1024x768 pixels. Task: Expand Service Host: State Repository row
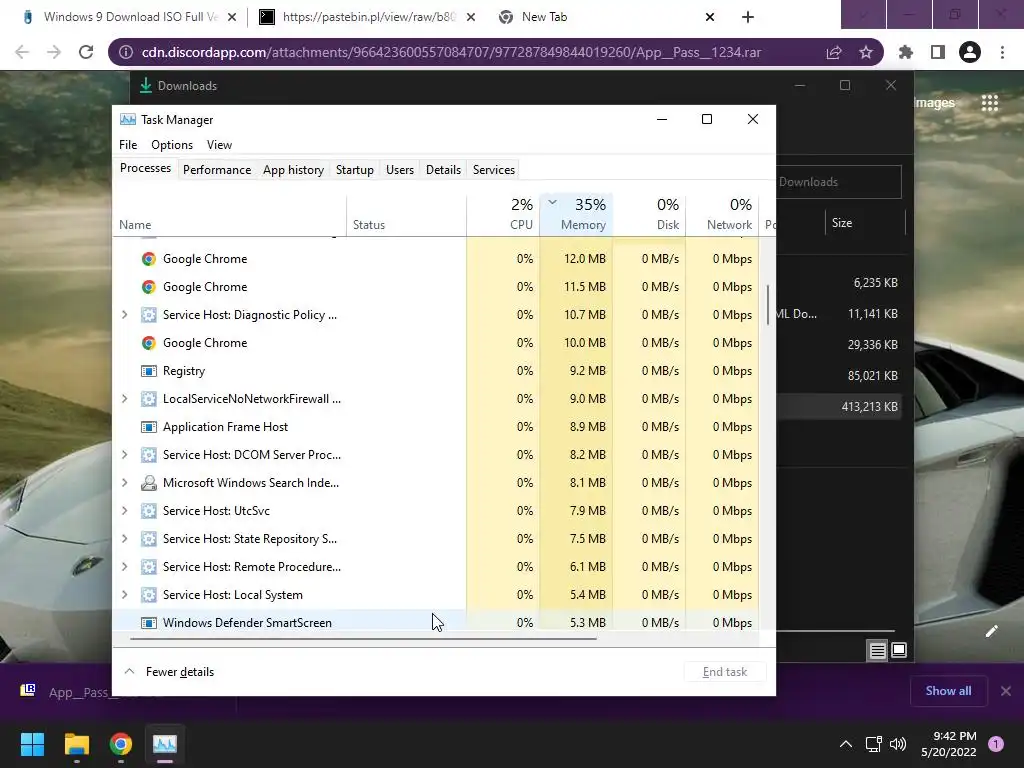(124, 539)
